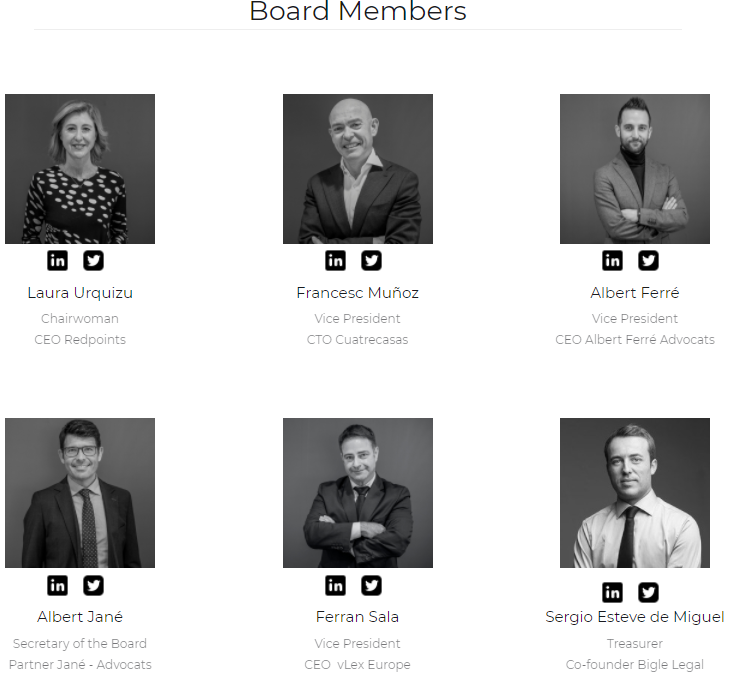This screenshot has height=673, width=729.
Task: Open Albert Ferré's Twitter icon
Action: pos(649,260)
